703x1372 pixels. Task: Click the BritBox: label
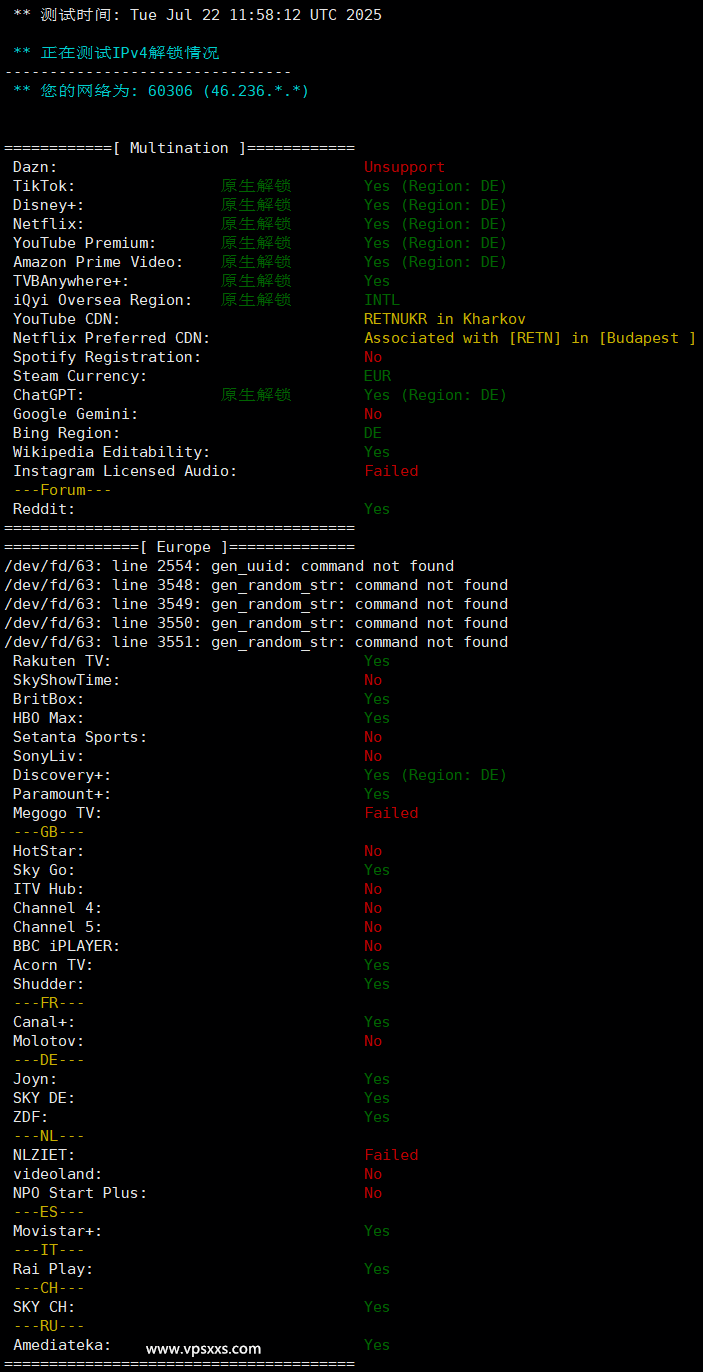pos(49,699)
